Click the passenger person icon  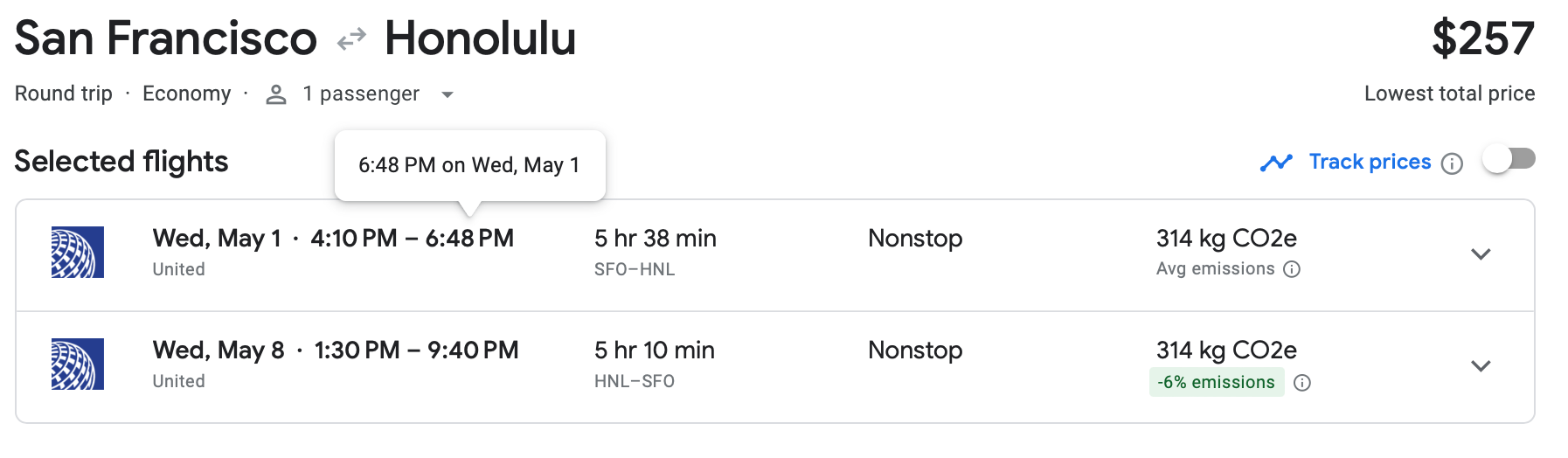point(276,94)
